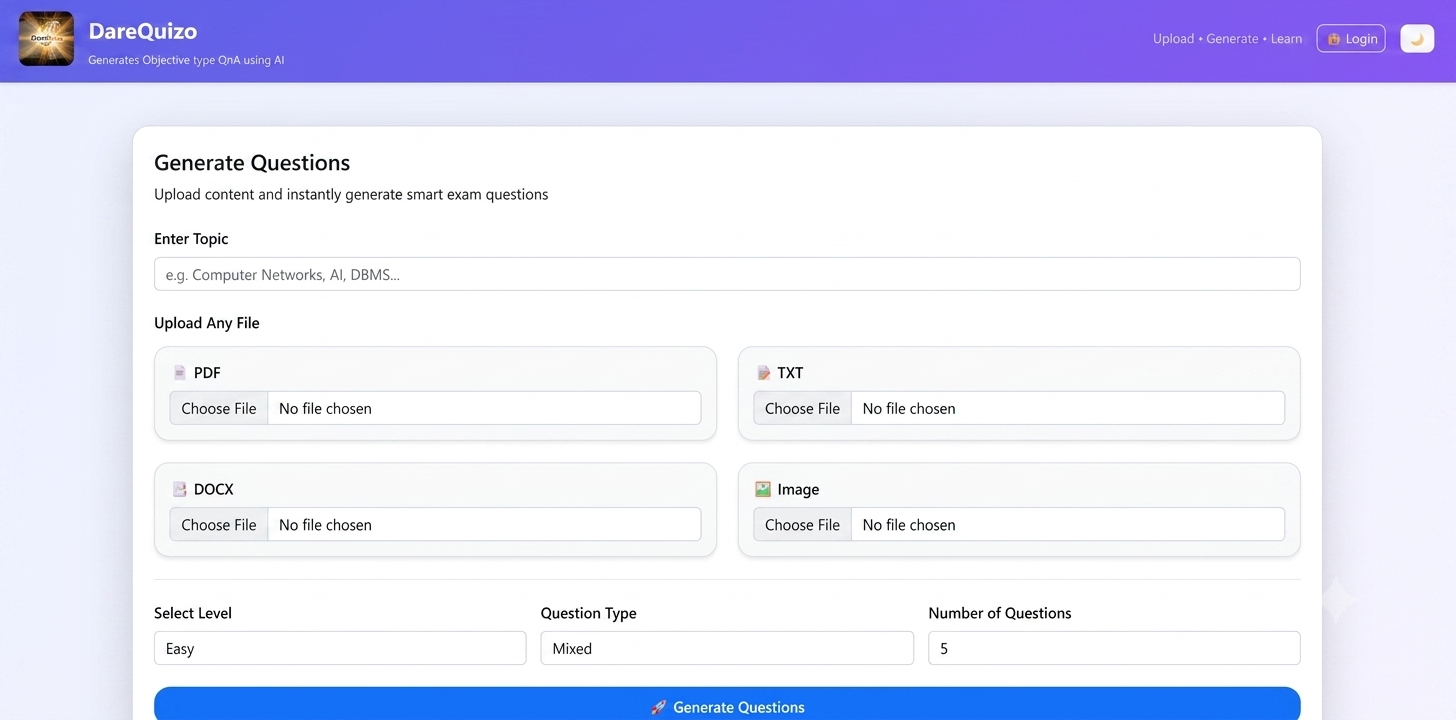
Task: Click the DareQuizo logo image
Action: 46,39
